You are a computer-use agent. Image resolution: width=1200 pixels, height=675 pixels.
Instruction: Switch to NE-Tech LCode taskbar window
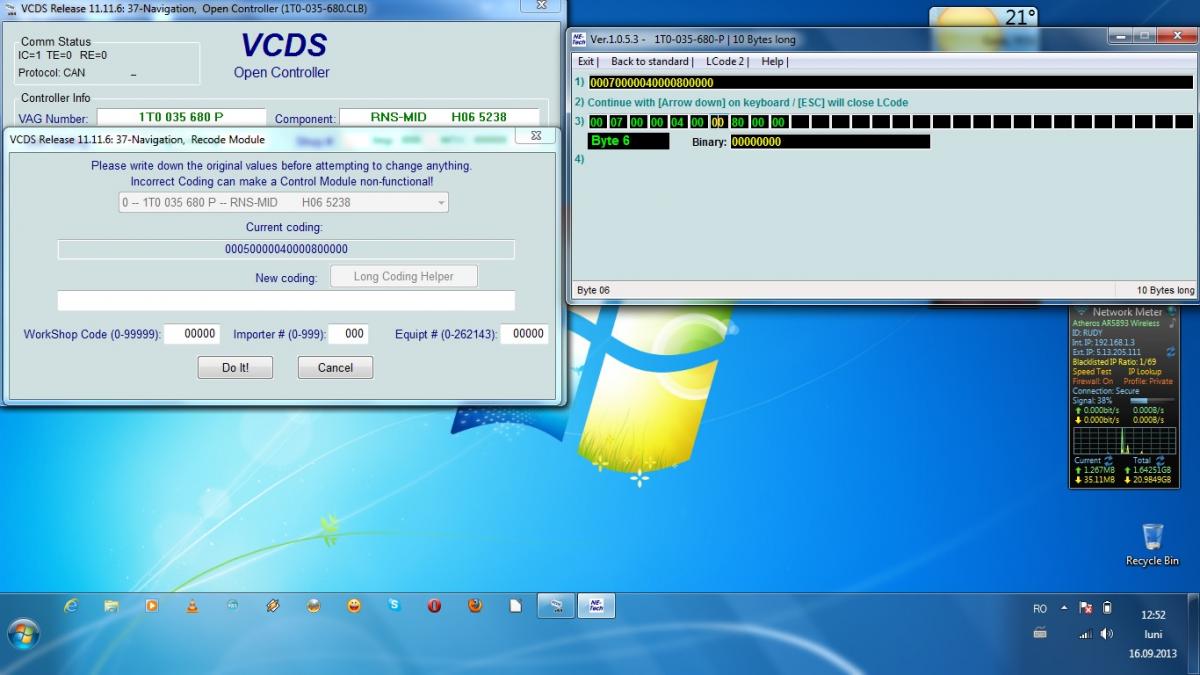[596, 606]
